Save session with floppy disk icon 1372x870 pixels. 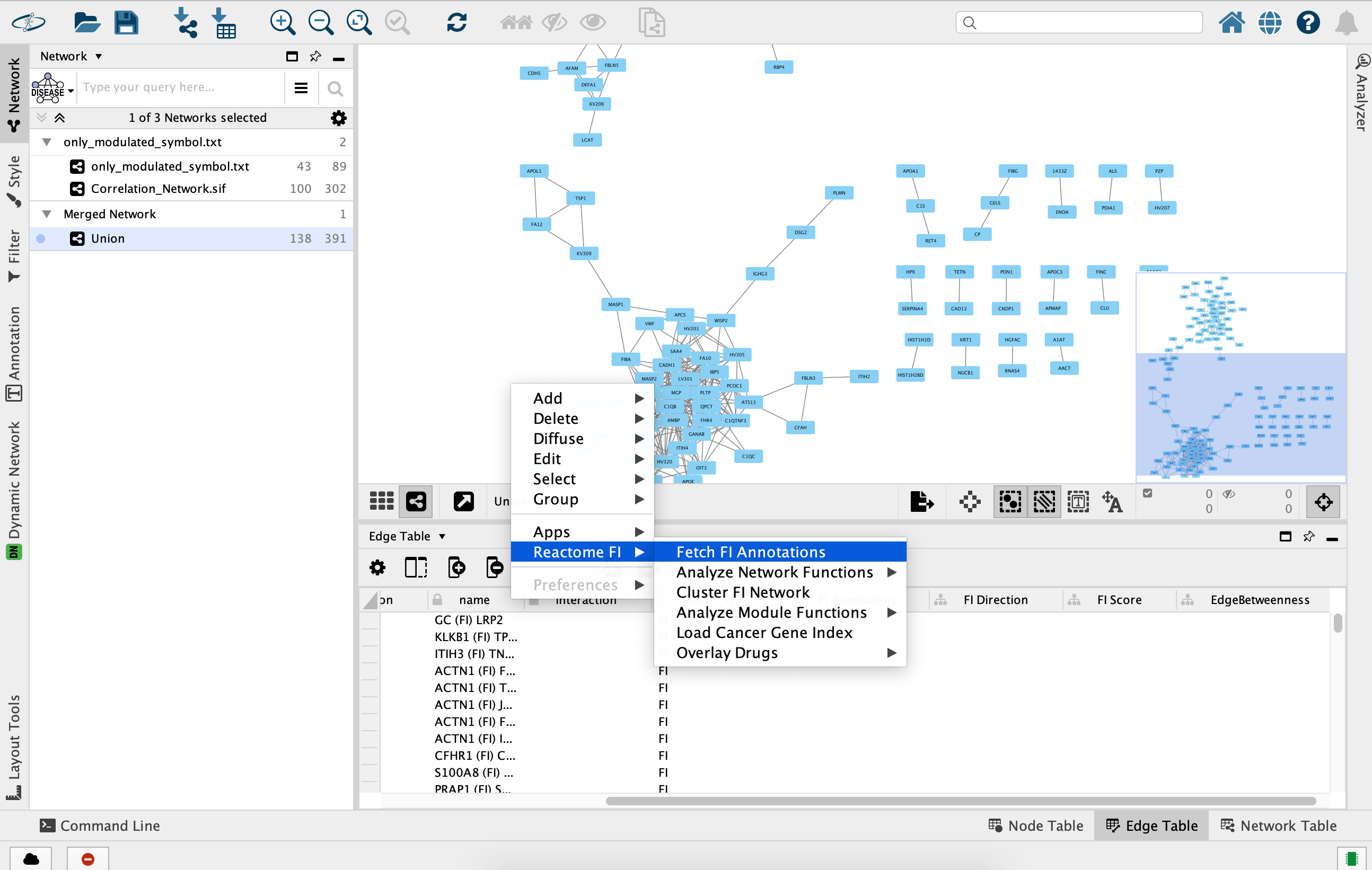tap(126, 23)
